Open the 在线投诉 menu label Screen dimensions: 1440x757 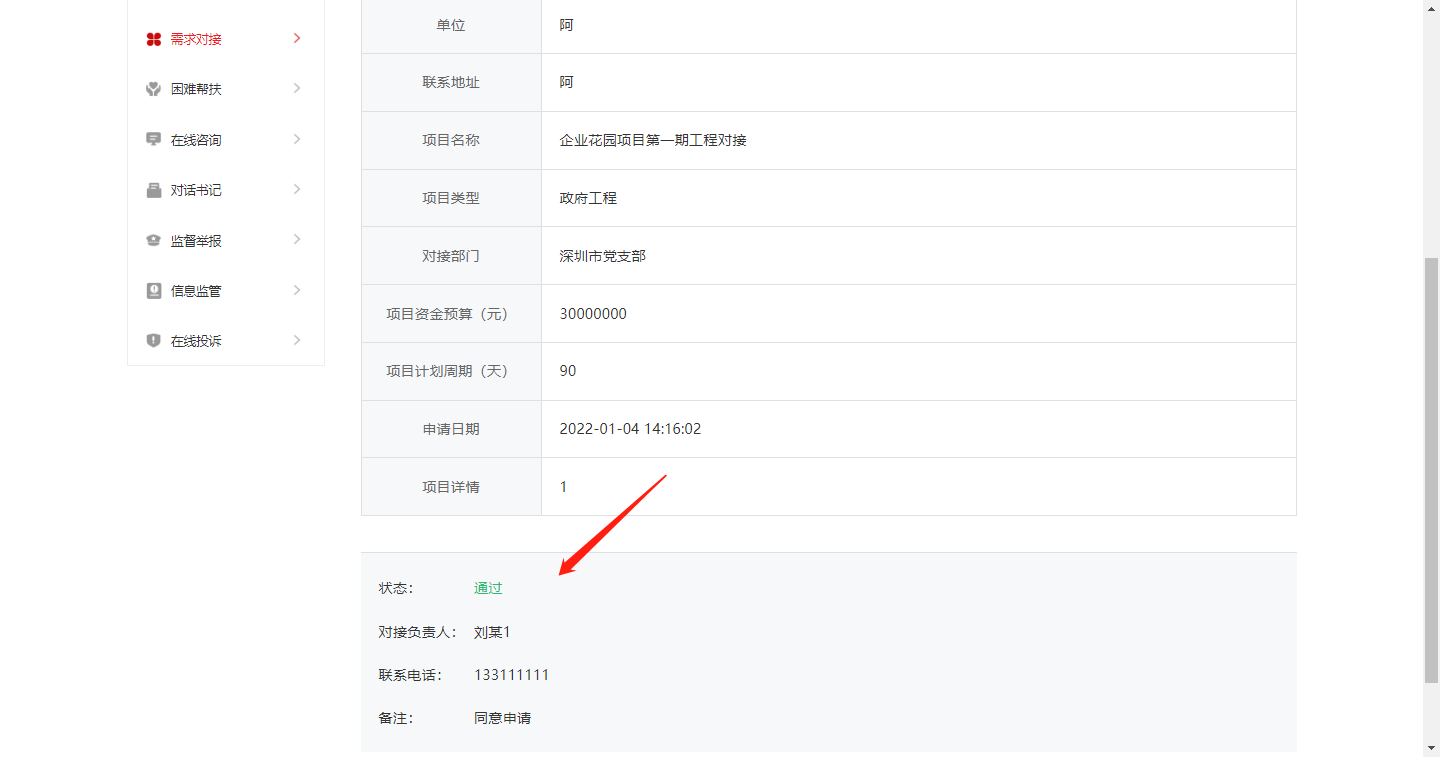coord(196,341)
